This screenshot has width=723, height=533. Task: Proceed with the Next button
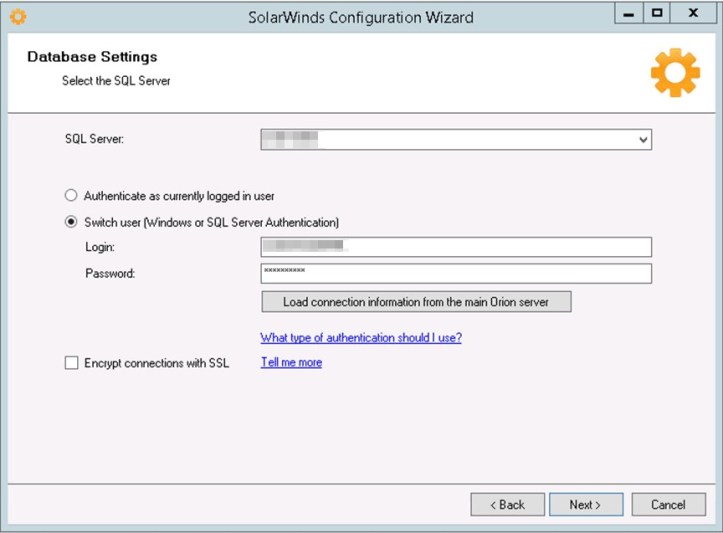tap(585, 505)
